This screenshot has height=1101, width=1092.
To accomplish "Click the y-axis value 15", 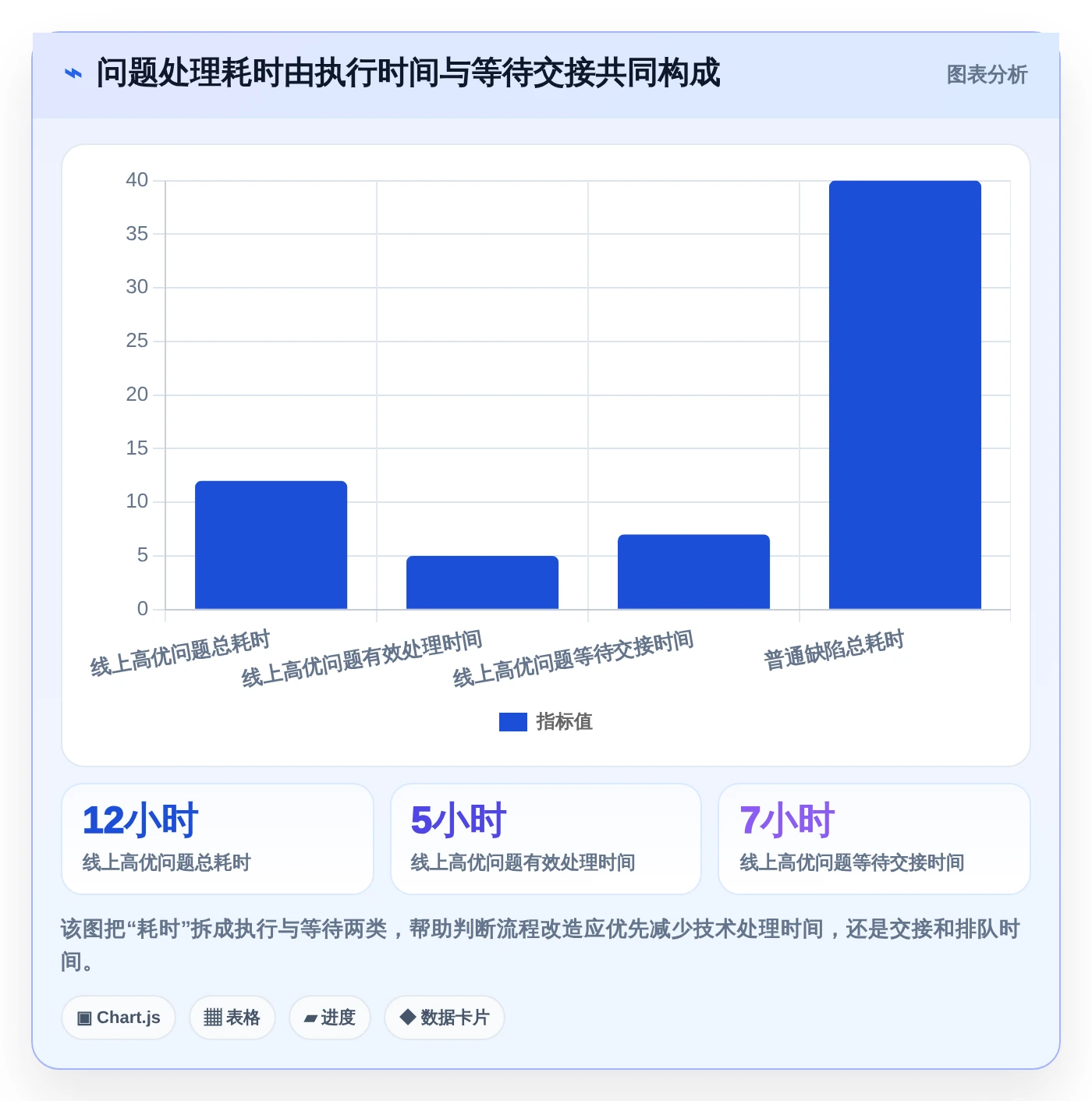I will pyautogui.click(x=137, y=448).
